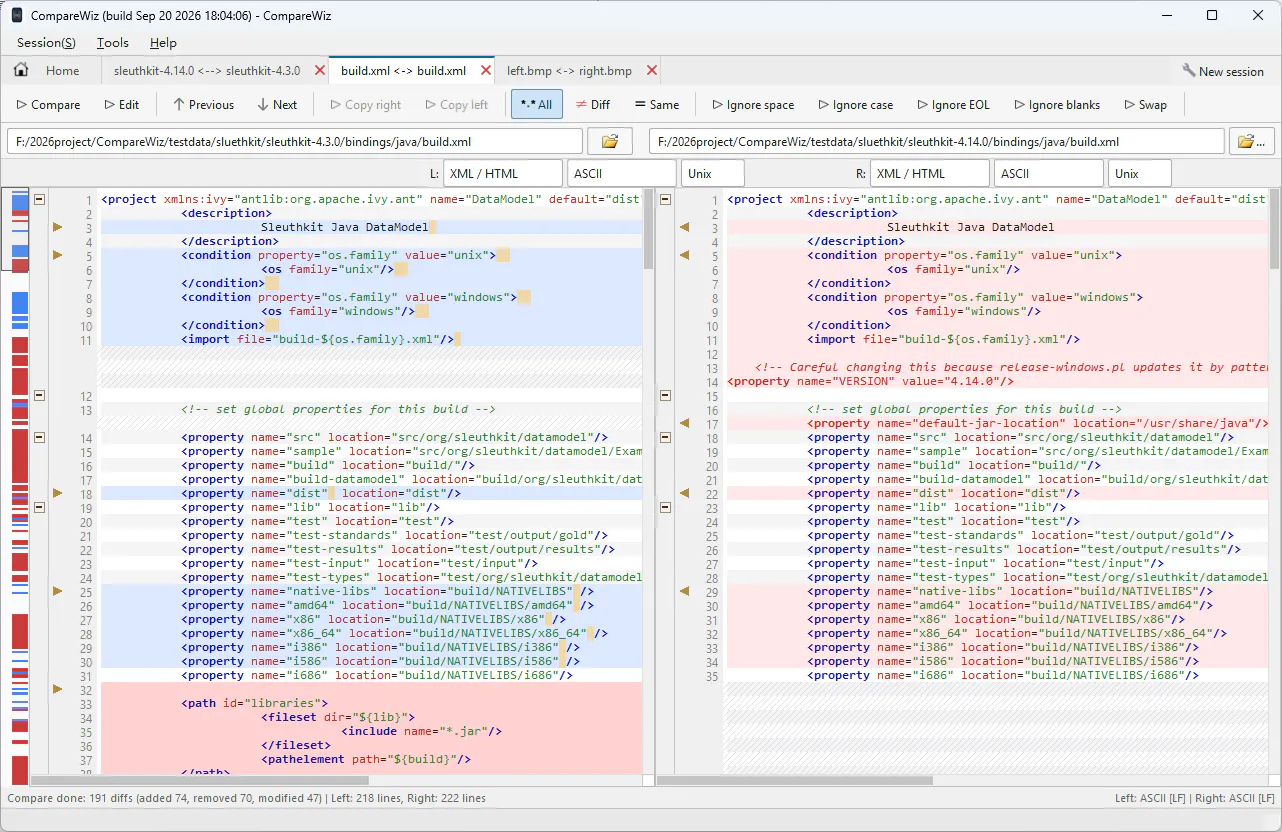Click the left pane diff arrow at line 3
Viewport: 1282px width, 832px height.
pyautogui.click(x=57, y=228)
